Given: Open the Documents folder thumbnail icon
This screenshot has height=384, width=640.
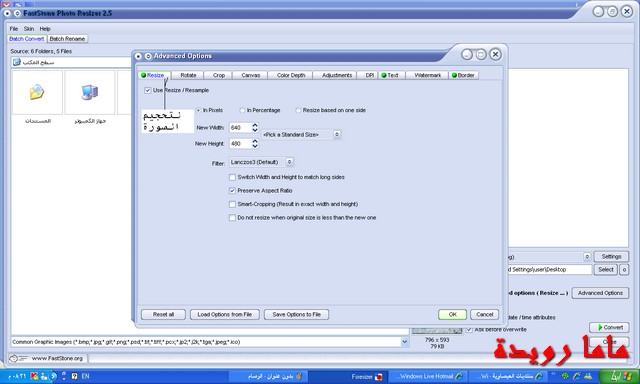Looking at the screenshot, I should click(37, 92).
